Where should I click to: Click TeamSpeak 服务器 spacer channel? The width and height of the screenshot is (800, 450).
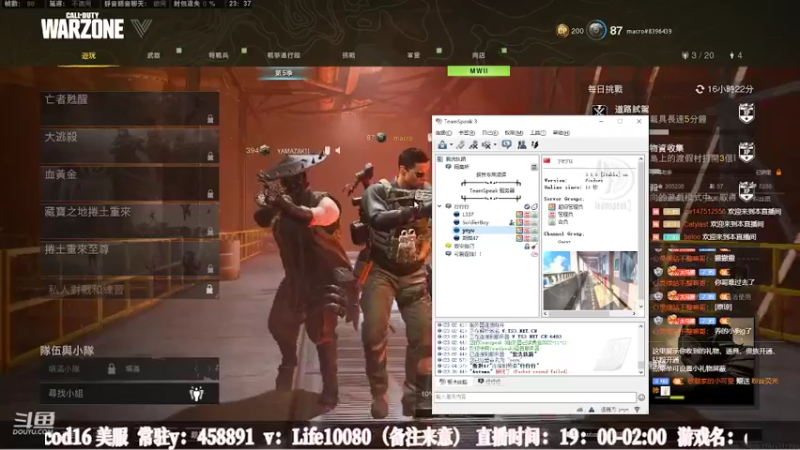[x=491, y=190]
